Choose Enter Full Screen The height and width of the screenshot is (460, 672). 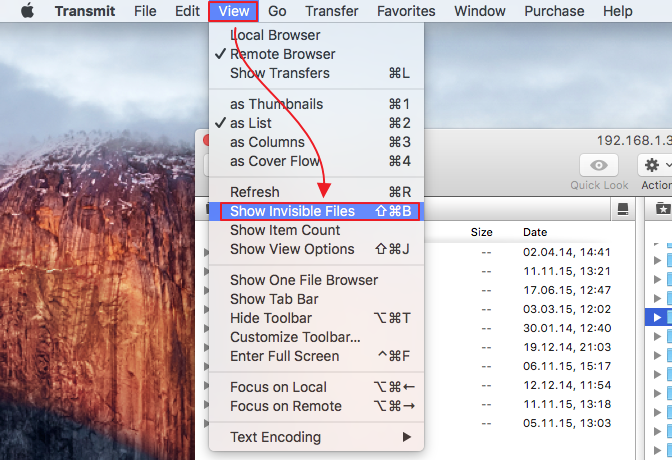[x=316, y=356]
